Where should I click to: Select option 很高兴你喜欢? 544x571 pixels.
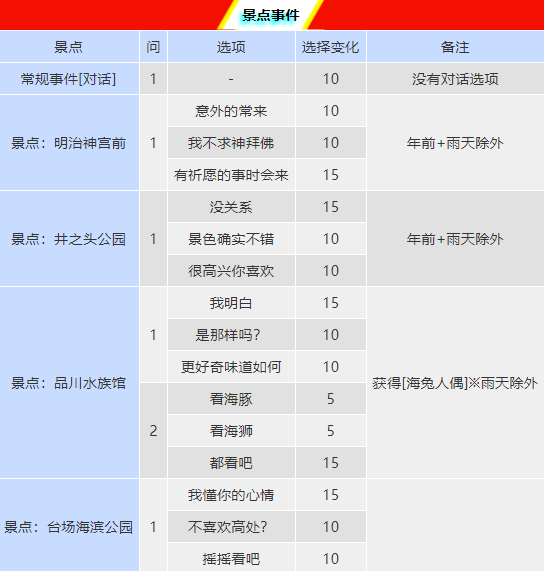pyautogui.click(x=231, y=271)
